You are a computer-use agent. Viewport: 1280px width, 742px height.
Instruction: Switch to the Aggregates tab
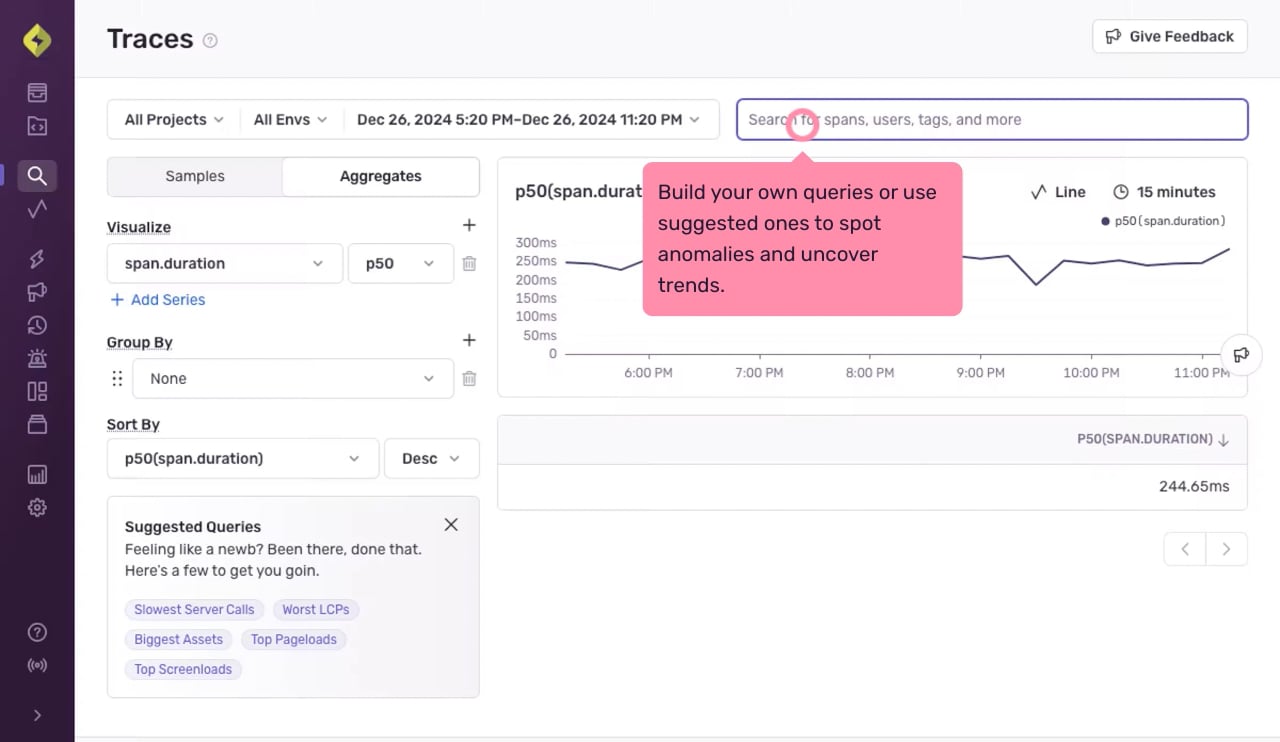tap(381, 176)
